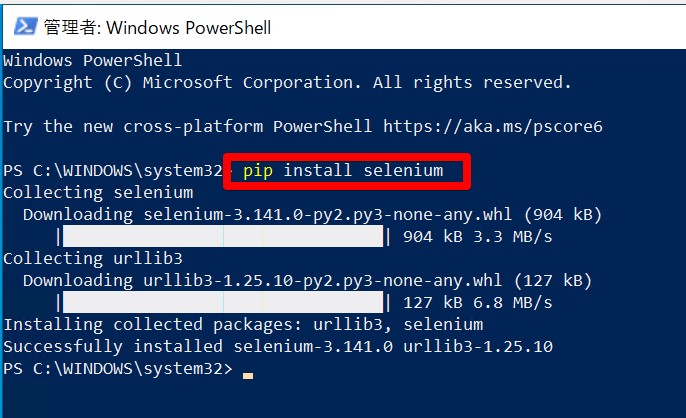Click the word selenium in highlighted command
The image size is (686, 418).
[403, 170]
